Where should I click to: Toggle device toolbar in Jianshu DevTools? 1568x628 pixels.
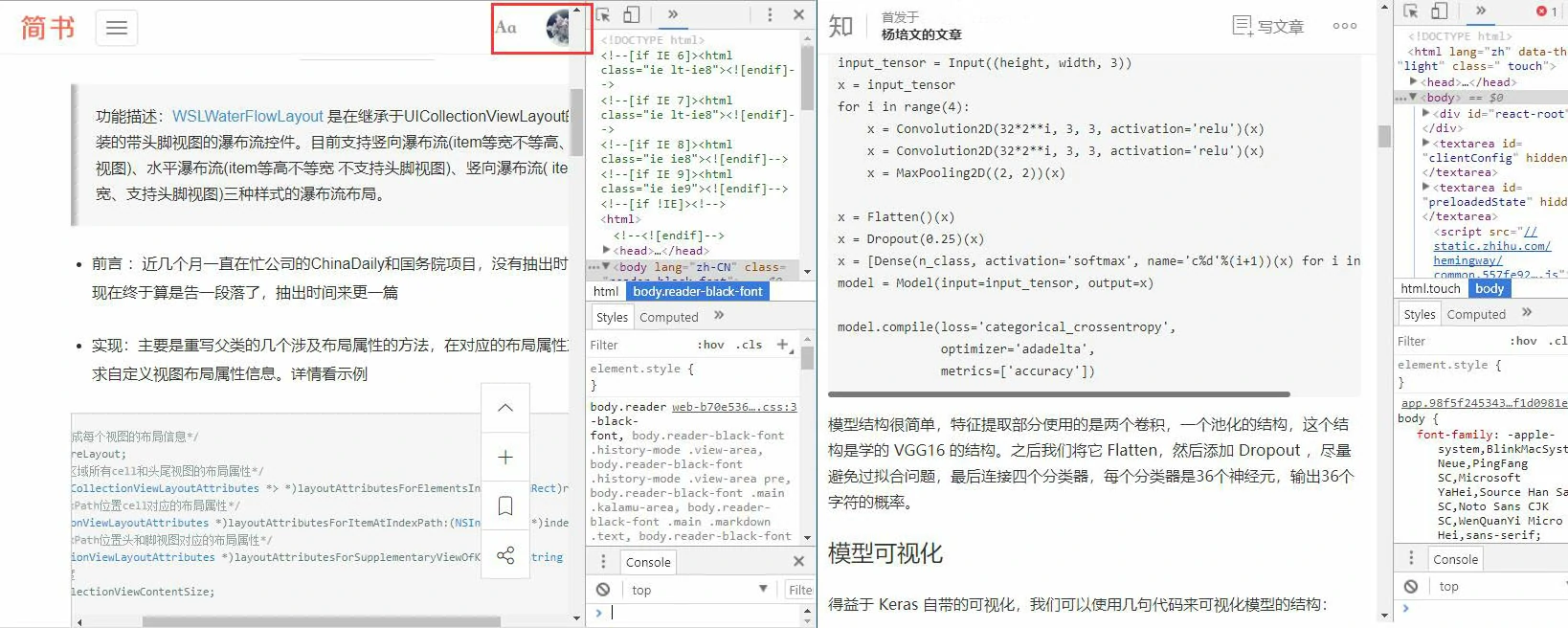point(632,14)
